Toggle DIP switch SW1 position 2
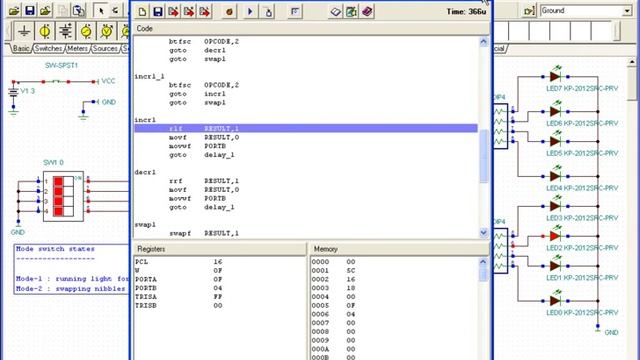 point(63,191)
